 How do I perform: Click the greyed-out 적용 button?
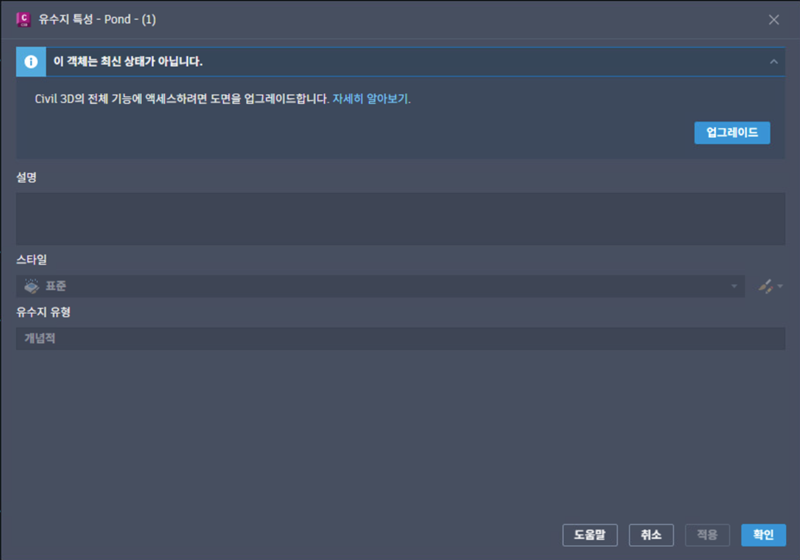(x=707, y=535)
